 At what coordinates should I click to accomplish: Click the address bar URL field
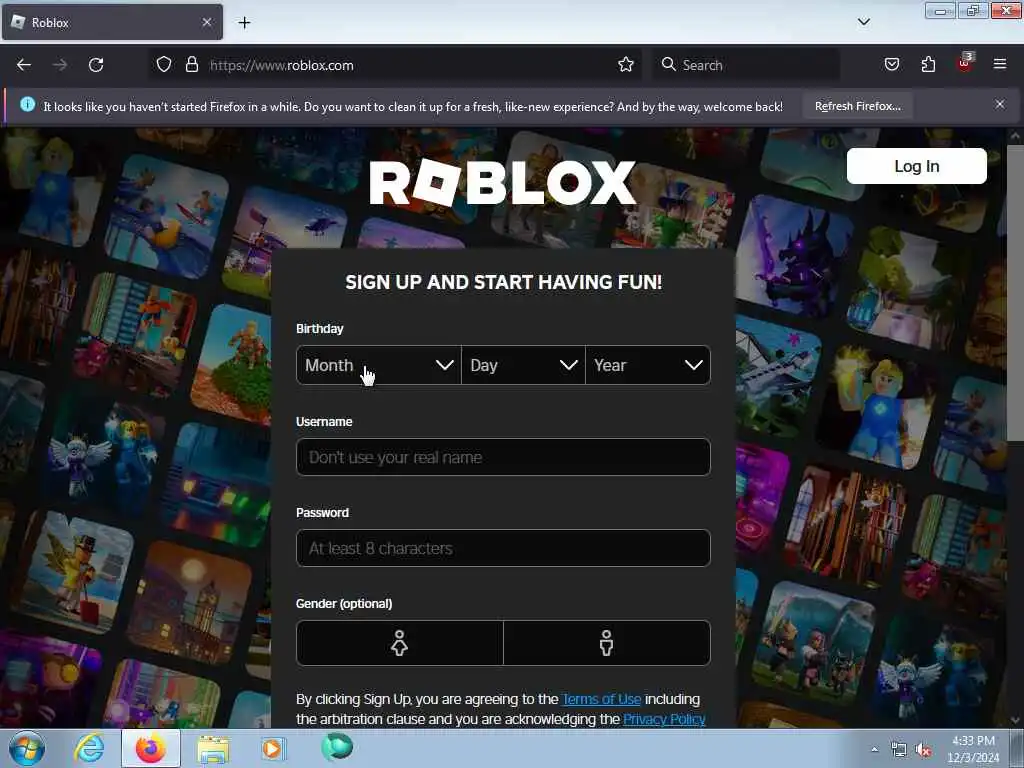[x=411, y=65]
